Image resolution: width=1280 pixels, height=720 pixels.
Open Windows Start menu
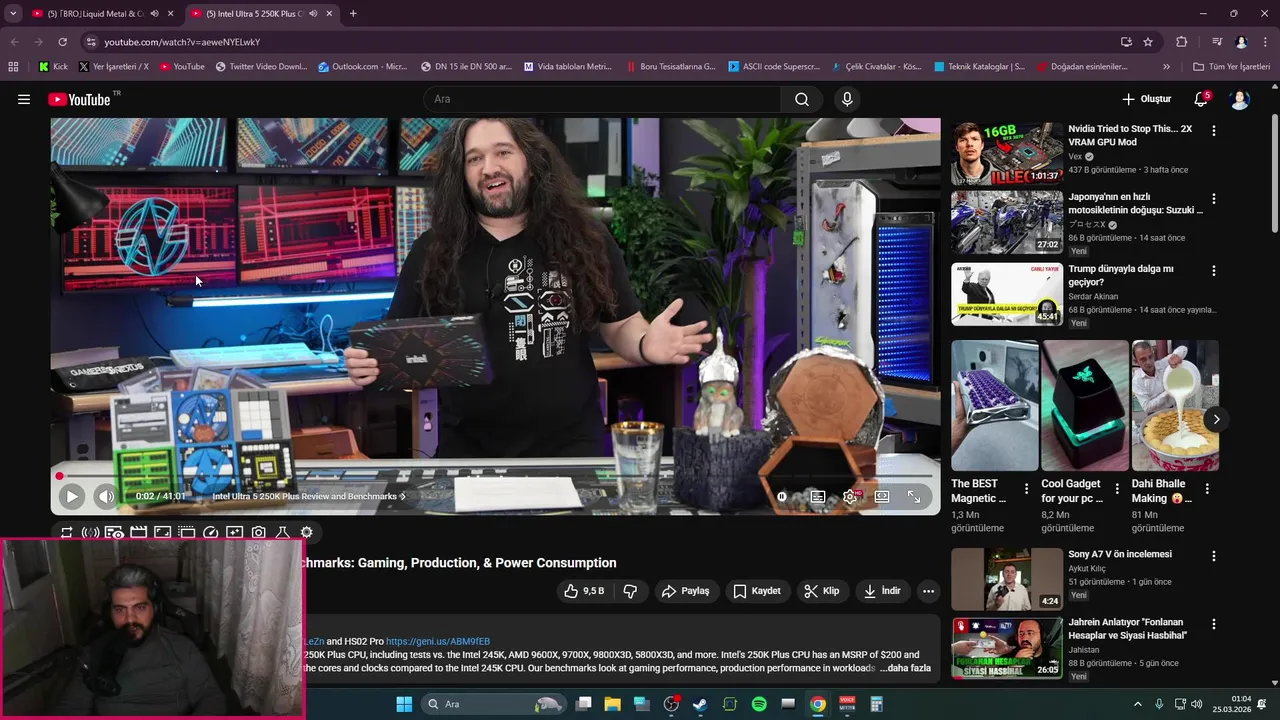coord(404,704)
